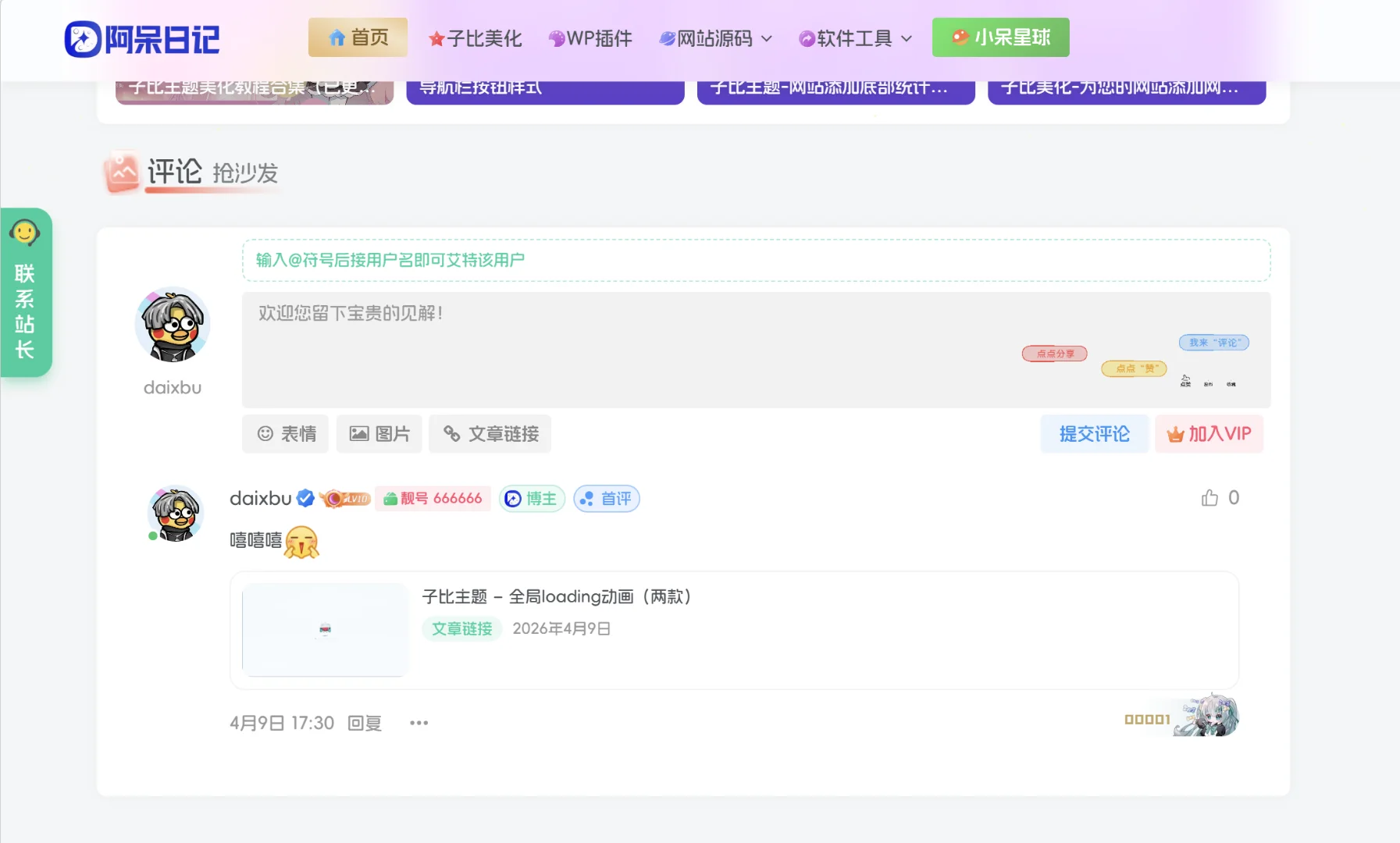Click the LV10 level badge icon
Image resolution: width=1400 pixels, height=843 pixels.
[344, 499]
